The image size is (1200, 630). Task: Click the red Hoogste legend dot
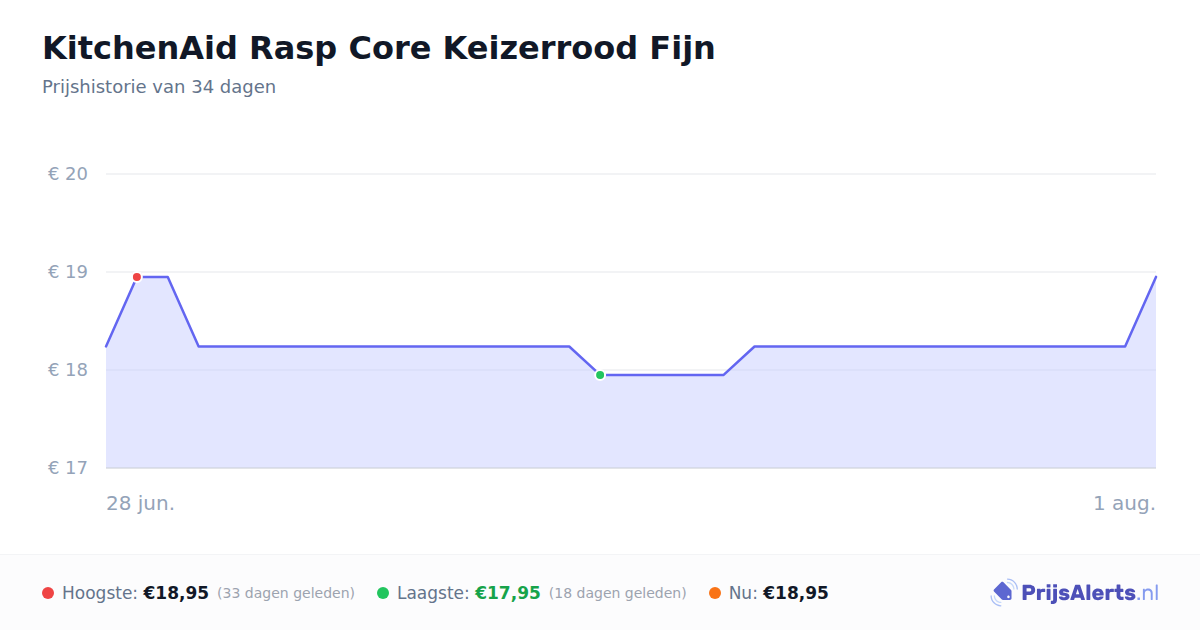(x=48, y=593)
